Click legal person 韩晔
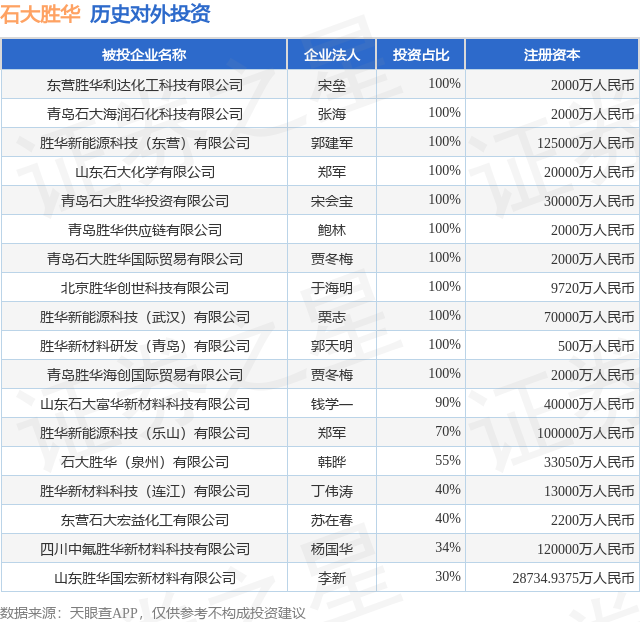This screenshot has width=640, height=622. 331,462
